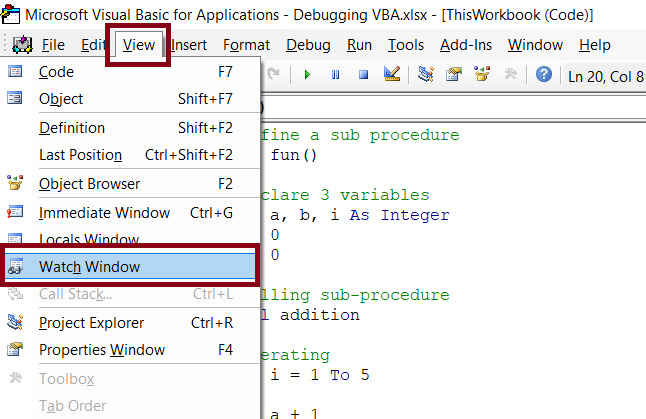Toggle Design Mode toolbar icon
The width and height of the screenshot is (646, 419).
tap(392, 74)
